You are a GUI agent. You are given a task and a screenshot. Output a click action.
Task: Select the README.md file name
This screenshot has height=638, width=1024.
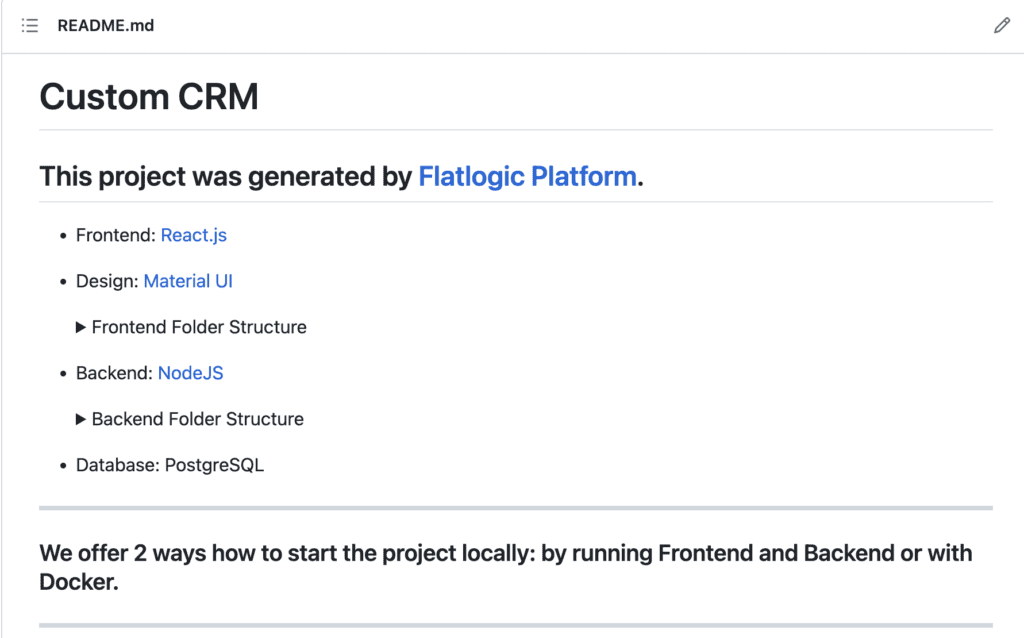[106, 25]
